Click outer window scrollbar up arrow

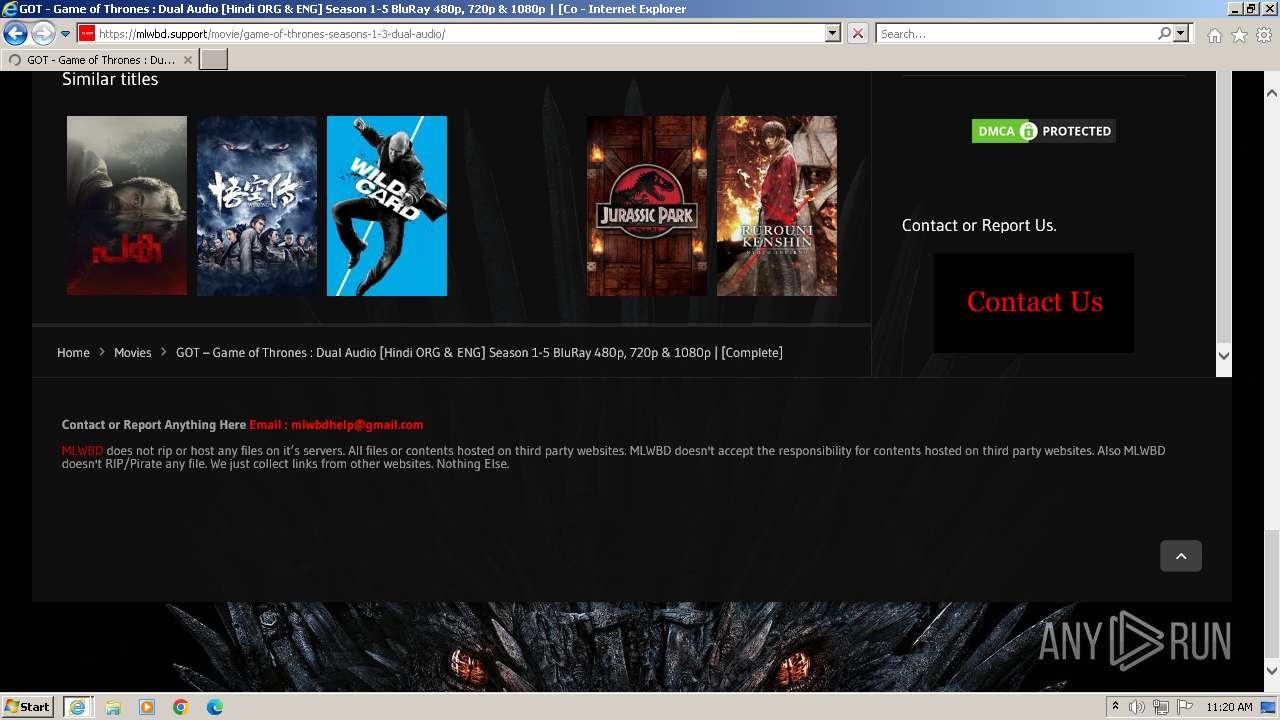coord(1271,93)
